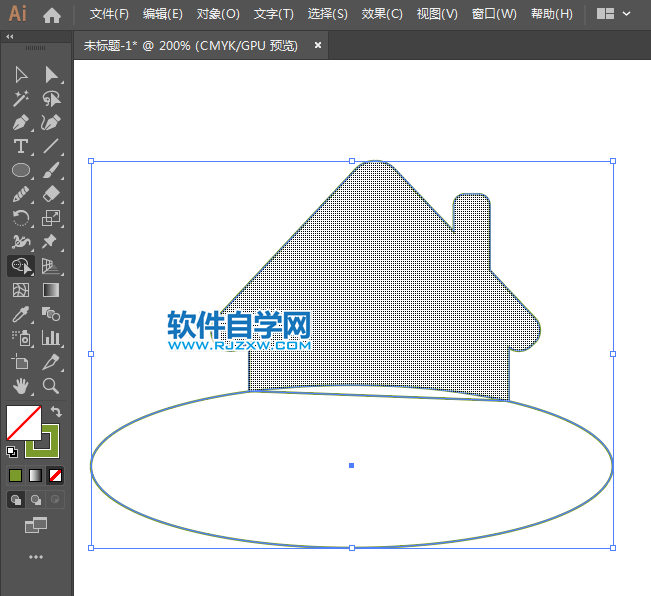Go to Illustrator Home screen
This screenshot has height=596, width=651.
pyautogui.click(x=52, y=15)
